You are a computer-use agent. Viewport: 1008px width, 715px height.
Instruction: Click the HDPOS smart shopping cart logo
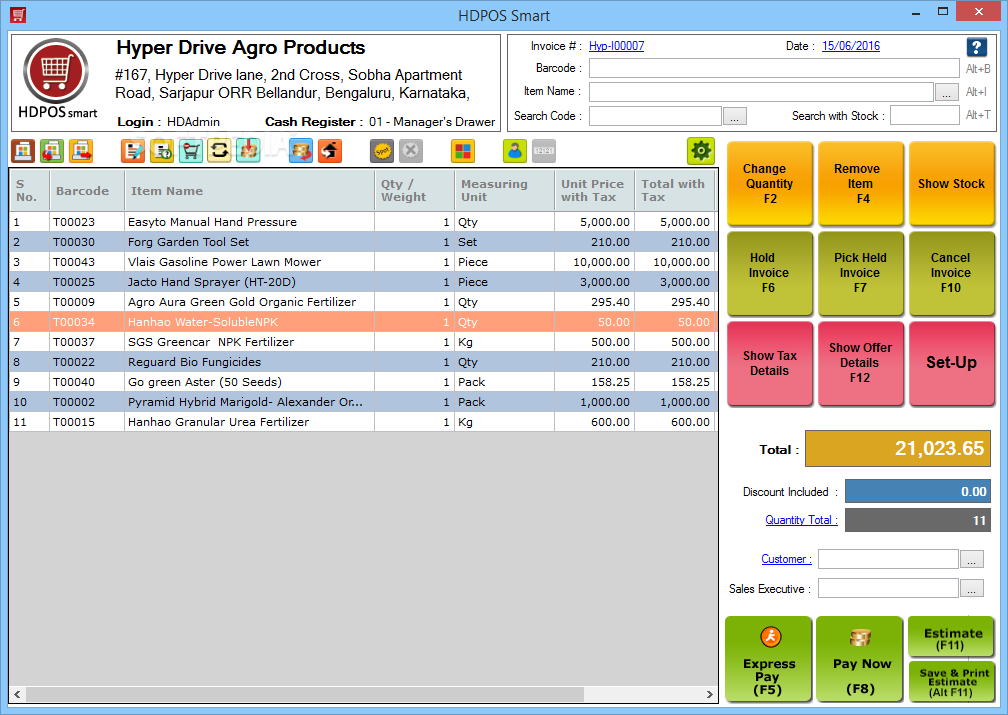(57, 71)
